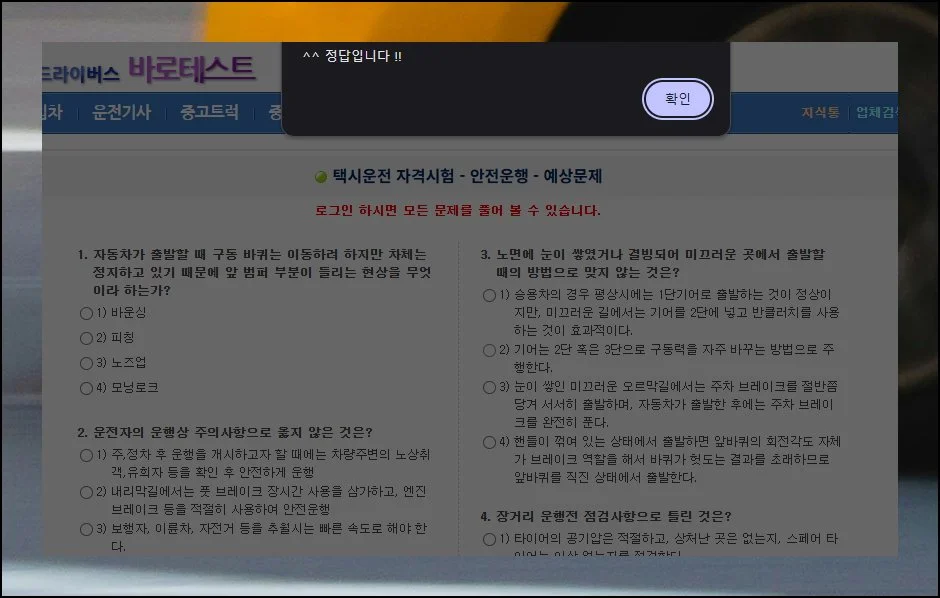
Task: Open the 운전기사 menu item
Action: [121, 112]
